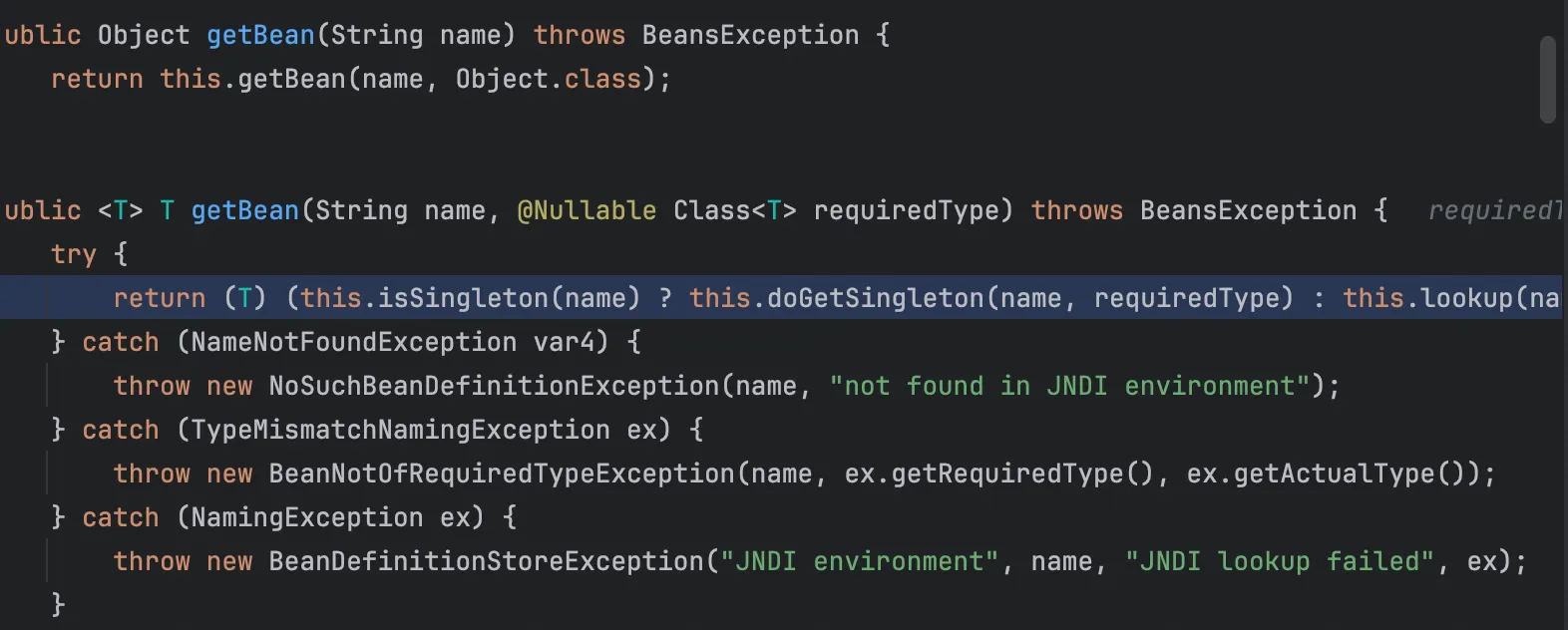
Task: Click BeansException in the first method signature
Action: pyautogui.click(x=750, y=35)
